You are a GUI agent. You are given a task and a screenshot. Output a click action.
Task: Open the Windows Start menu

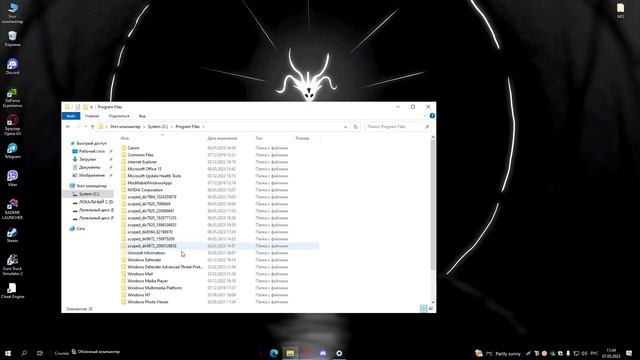click(8, 353)
